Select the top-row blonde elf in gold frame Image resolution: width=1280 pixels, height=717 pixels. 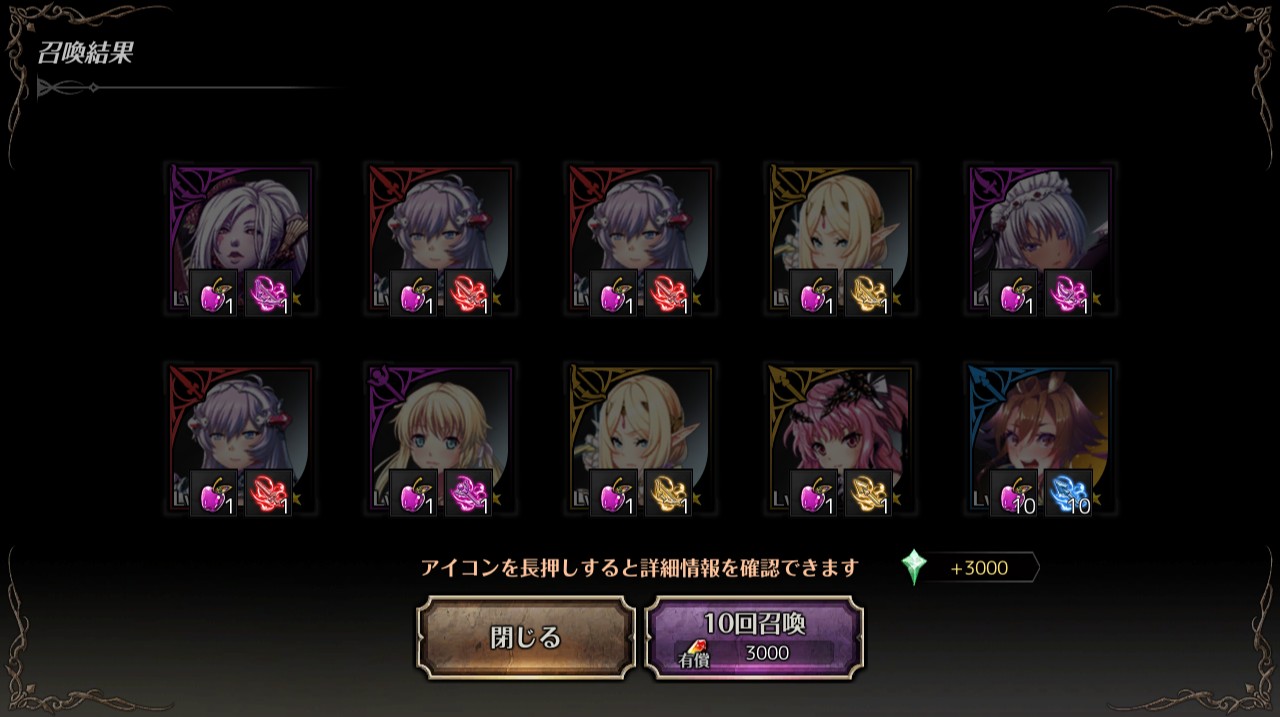841,240
